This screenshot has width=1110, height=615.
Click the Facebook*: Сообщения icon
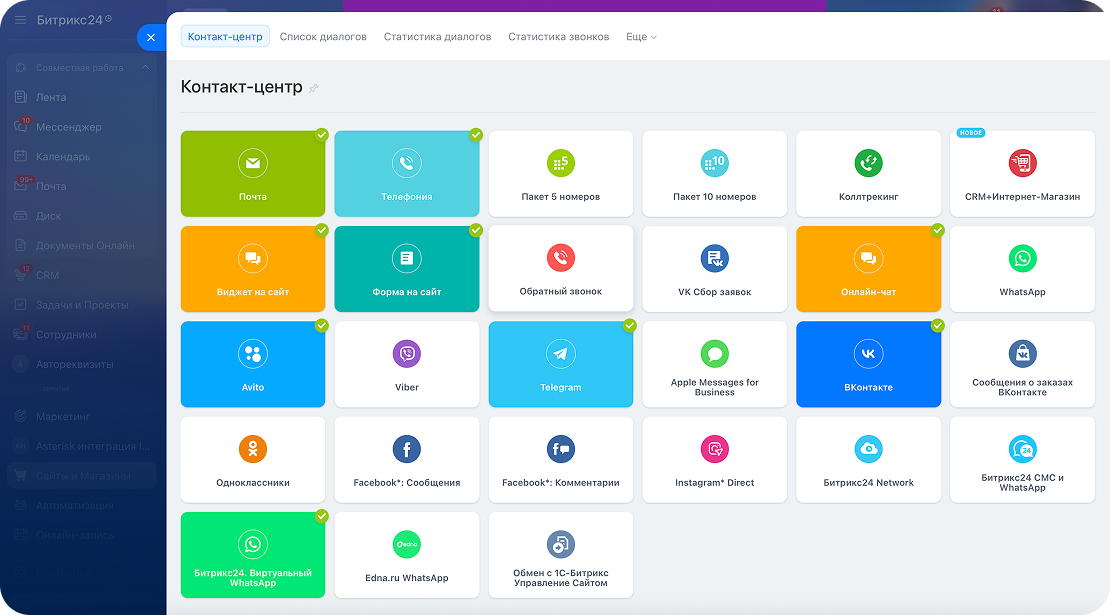pyautogui.click(x=406, y=449)
